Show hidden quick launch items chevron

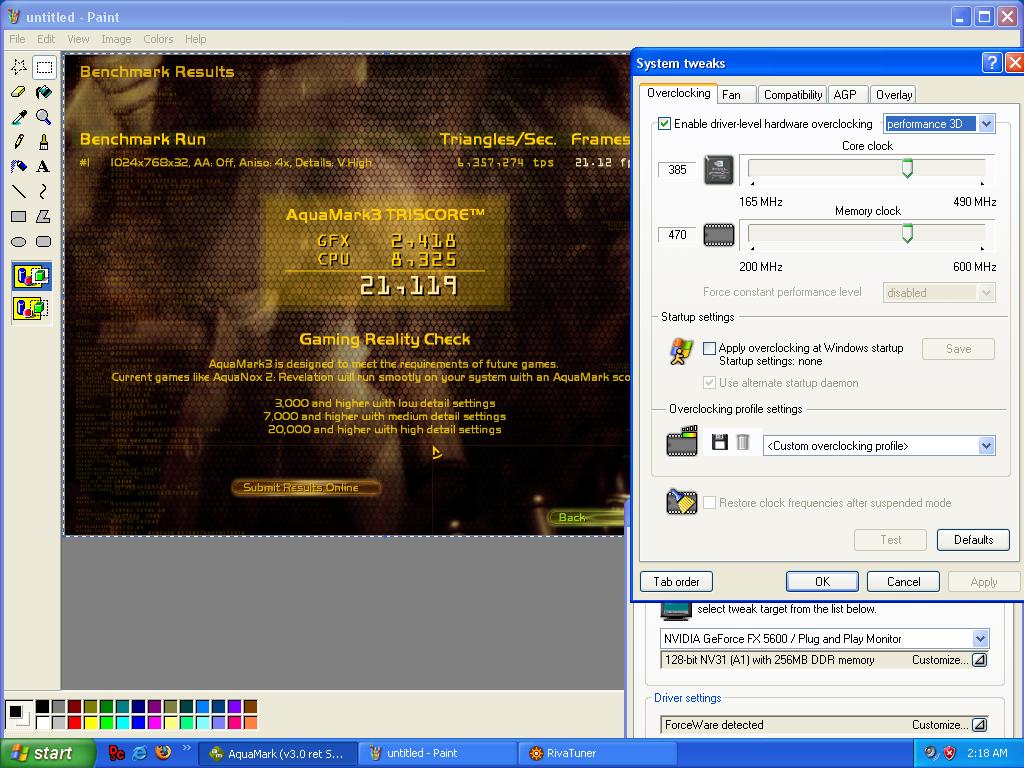tap(186, 748)
